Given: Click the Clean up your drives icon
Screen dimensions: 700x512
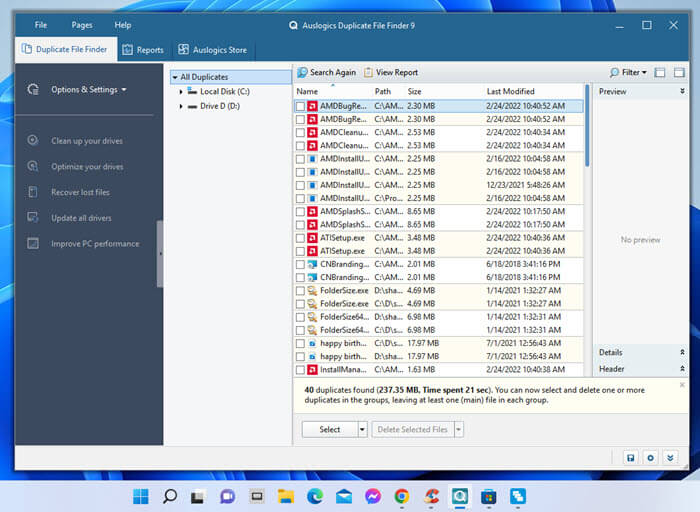Looking at the screenshot, I should 33,140.
